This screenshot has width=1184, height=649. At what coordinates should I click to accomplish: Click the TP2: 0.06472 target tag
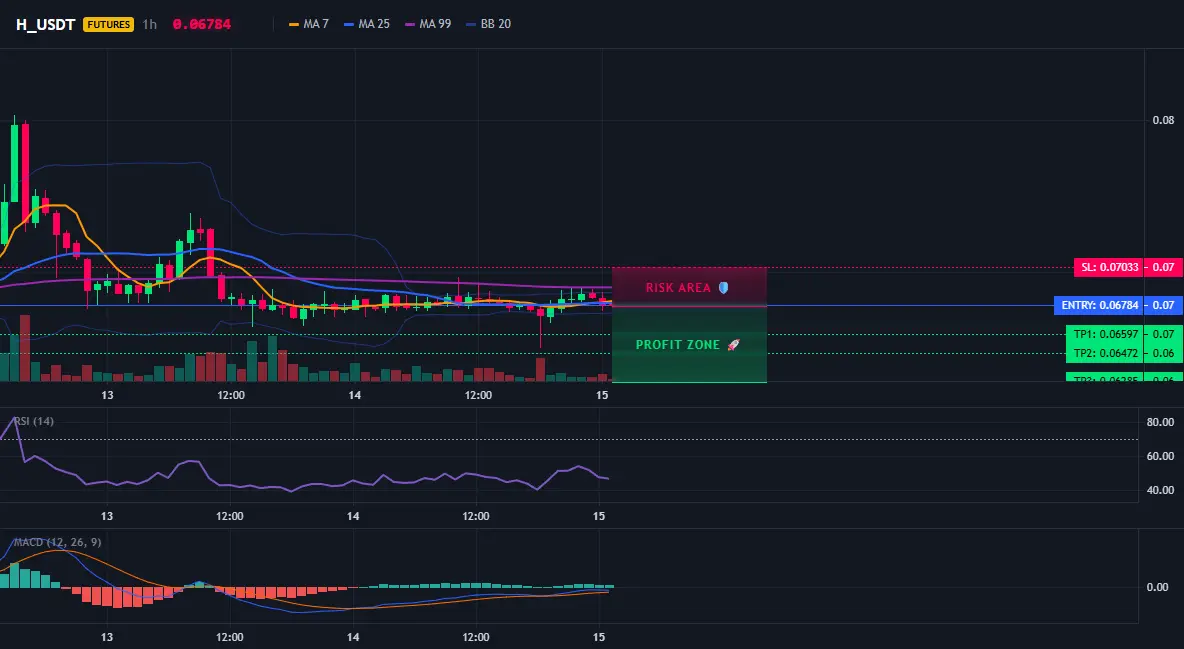[x=1104, y=353]
